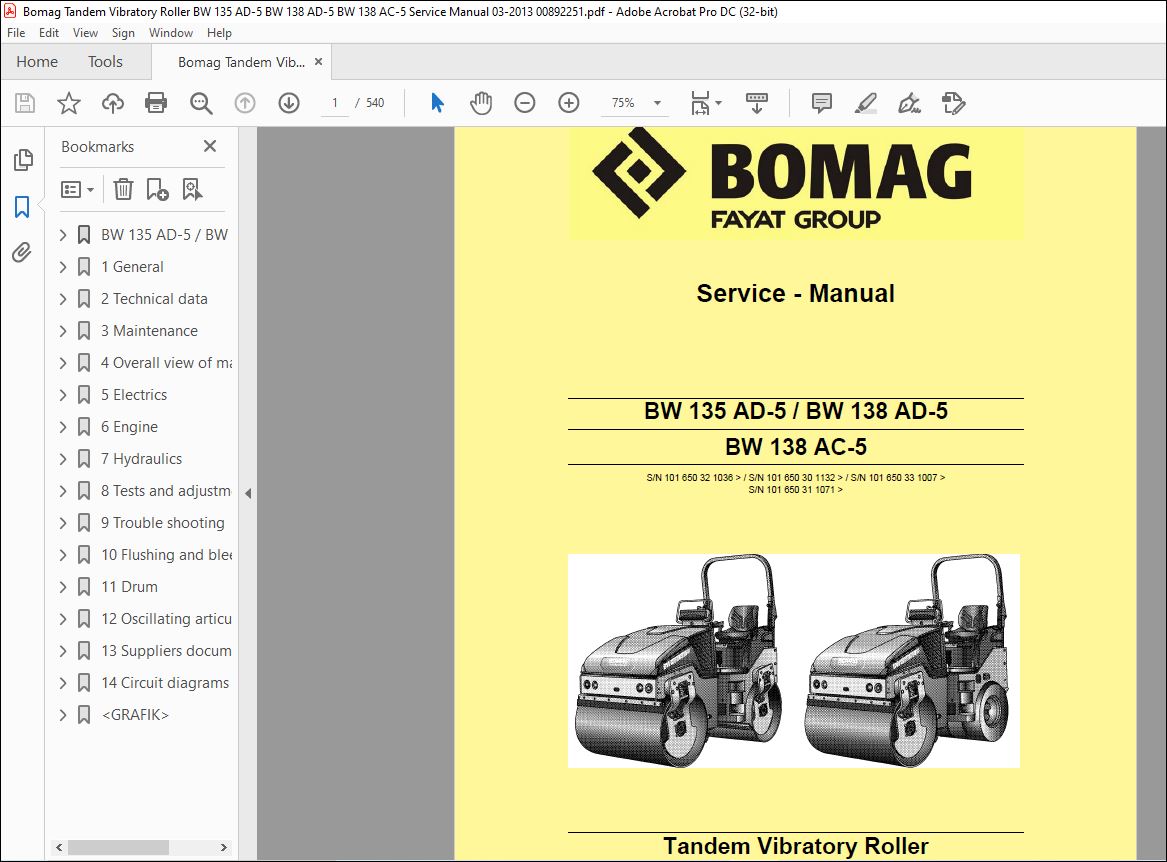Open the Find text magnifier
The image size is (1167, 862).
(201, 103)
